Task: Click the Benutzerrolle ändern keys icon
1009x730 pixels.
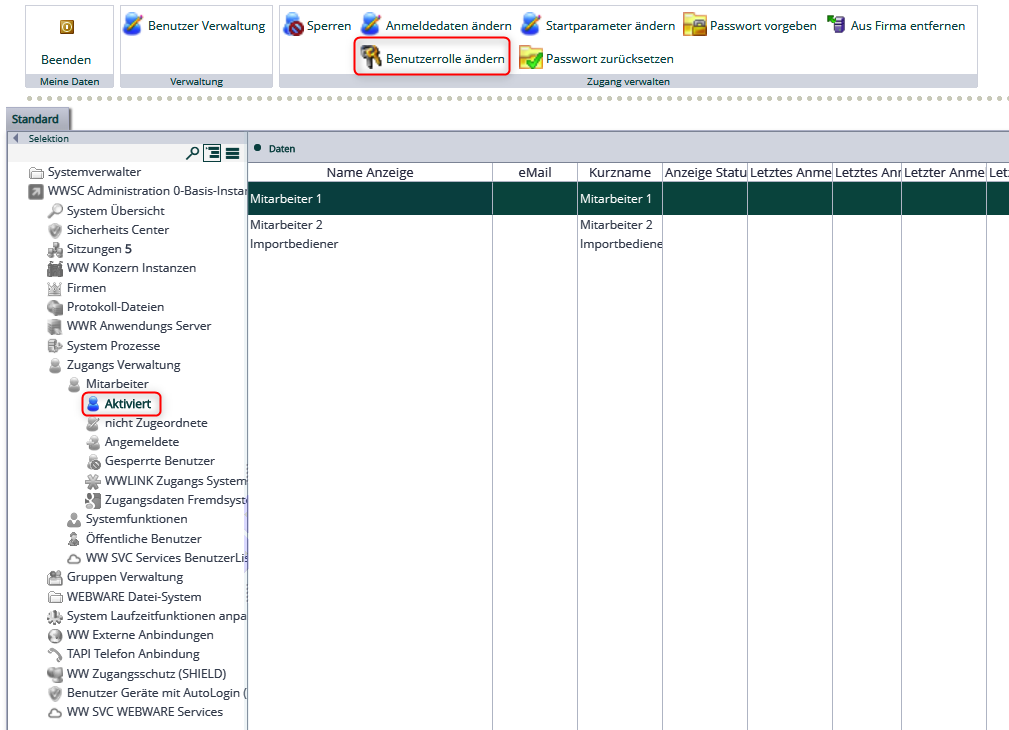Action: point(371,59)
